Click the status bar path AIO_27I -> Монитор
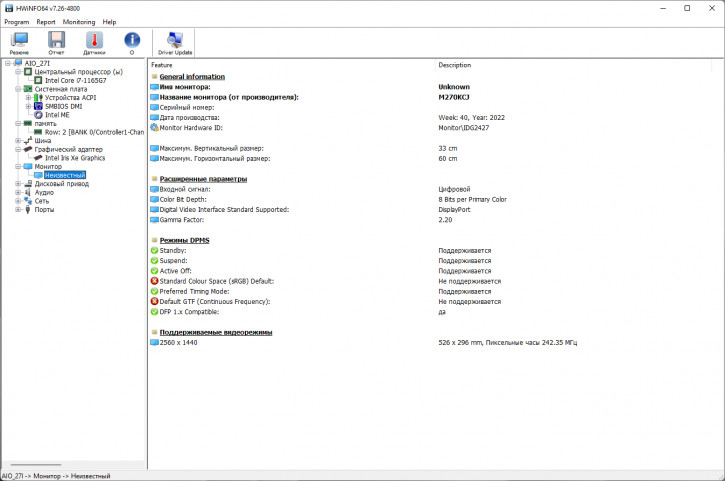 [x=56, y=476]
